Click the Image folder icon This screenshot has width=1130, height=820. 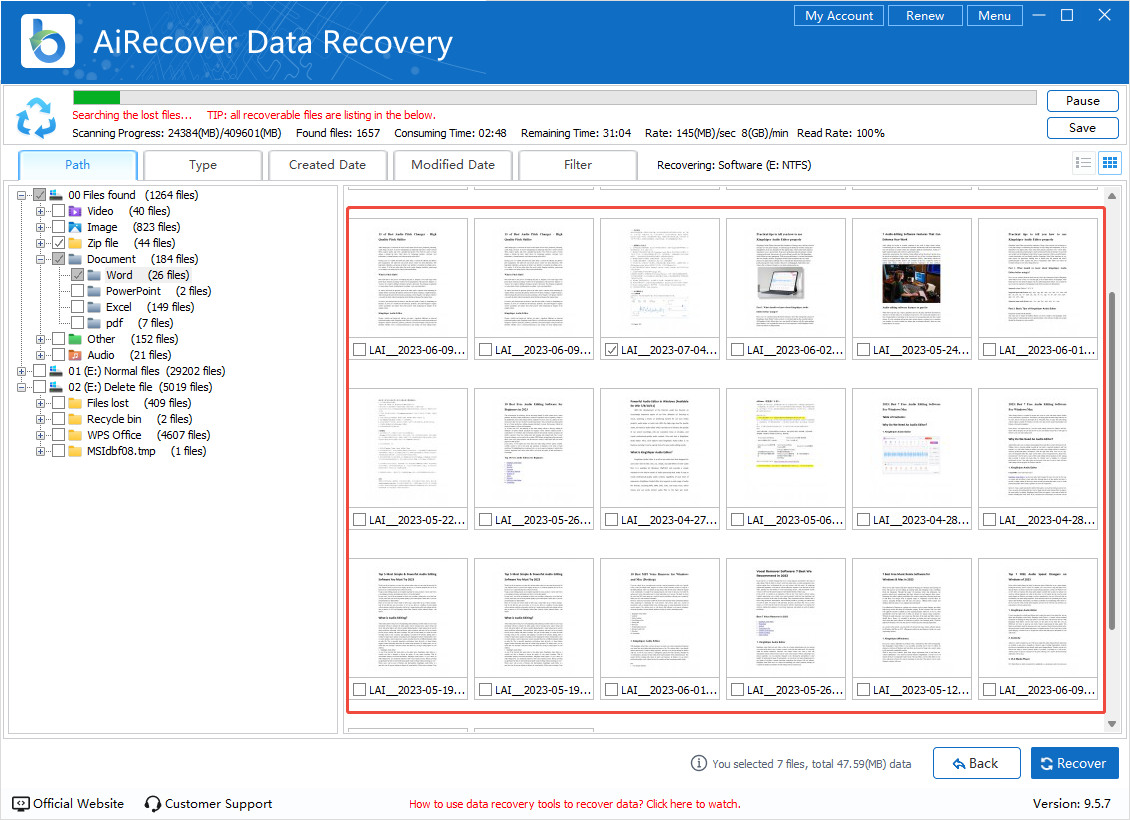[75, 227]
